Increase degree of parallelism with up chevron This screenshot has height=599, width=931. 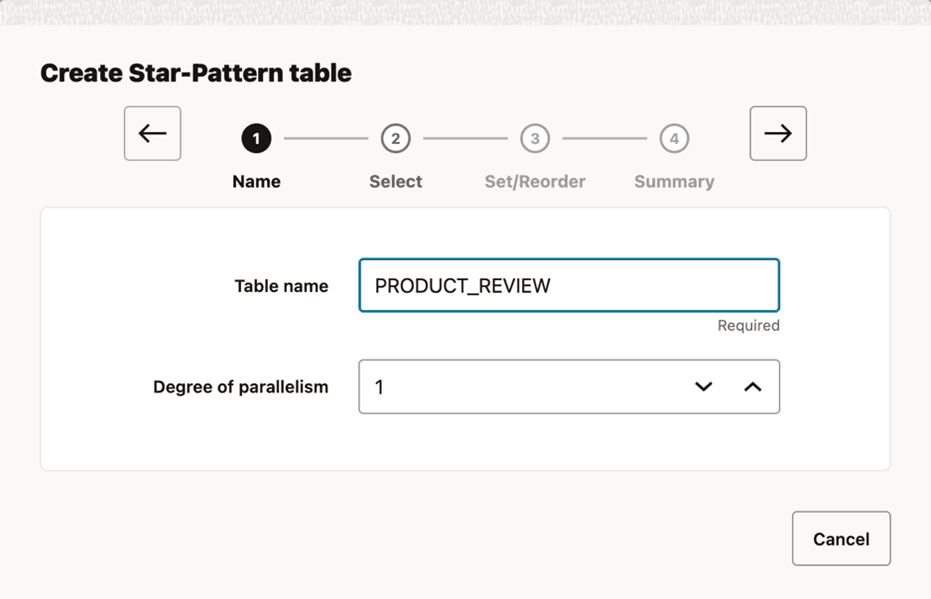[x=753, y=387]
